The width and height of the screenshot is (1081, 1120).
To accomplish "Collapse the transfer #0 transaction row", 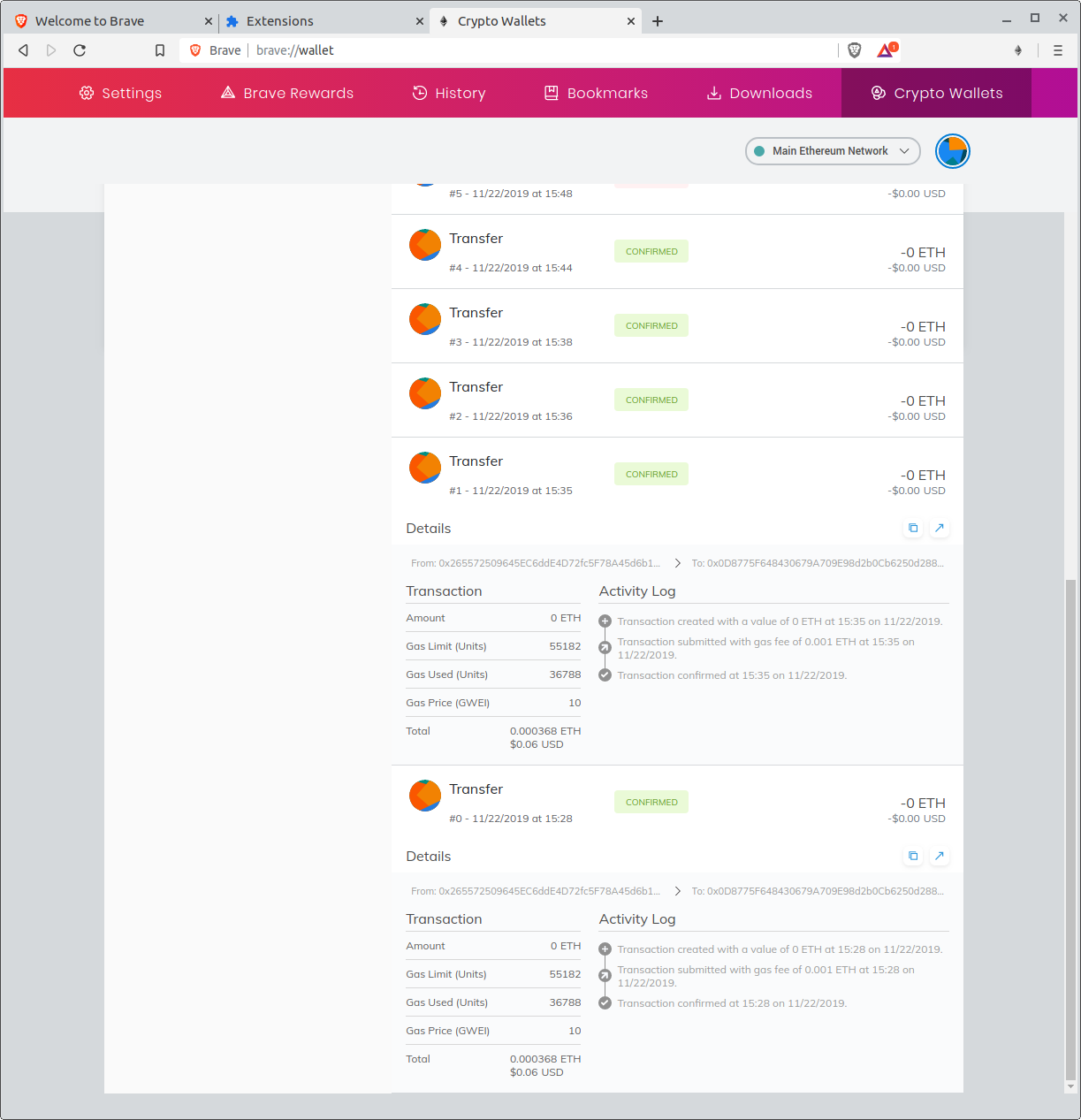I will [x=677, y=803].
